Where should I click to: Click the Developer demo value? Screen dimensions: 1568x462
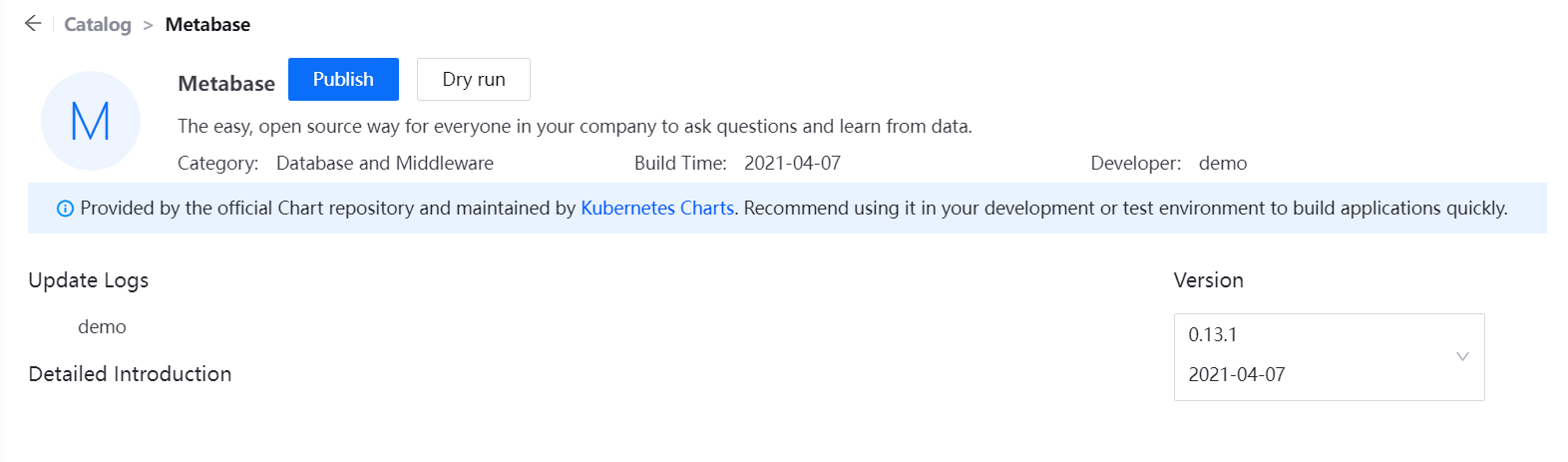(x=1223, y=164)
